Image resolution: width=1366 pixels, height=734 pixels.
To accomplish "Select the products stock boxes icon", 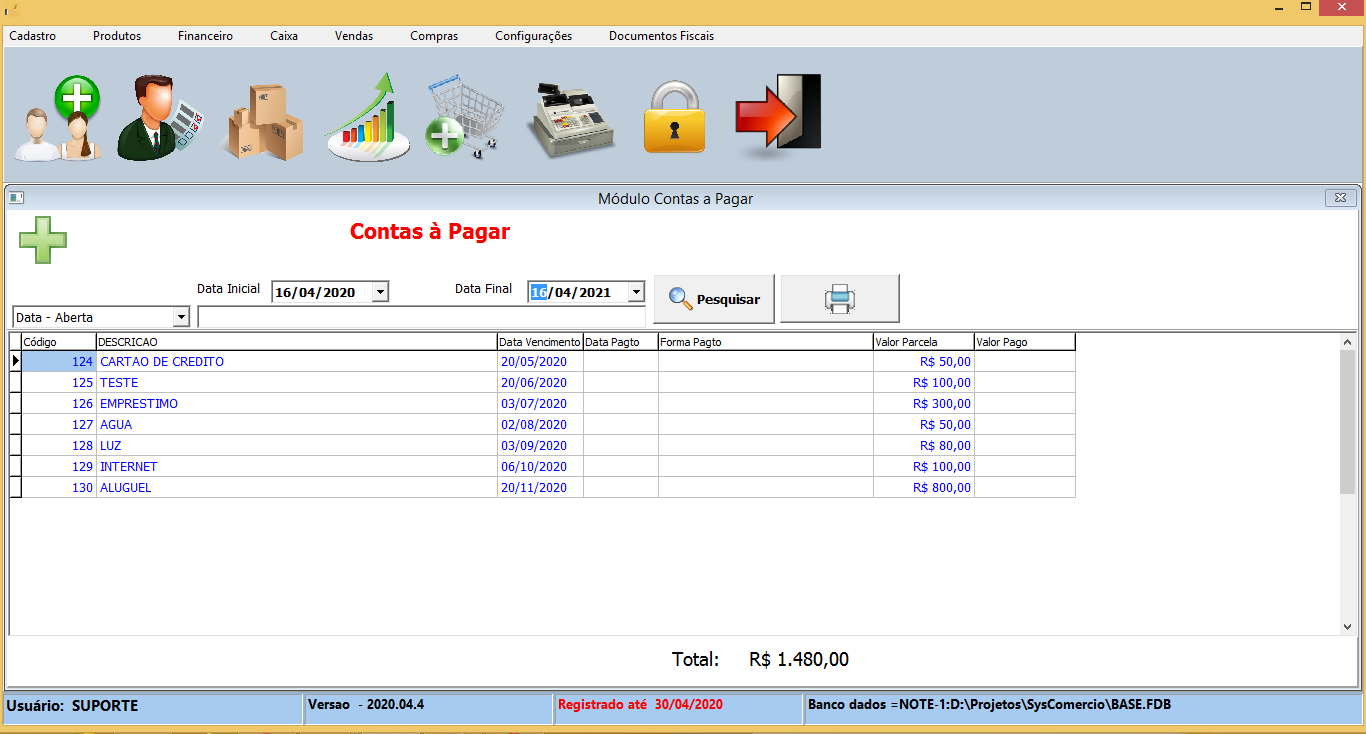I will click(263, 117).
